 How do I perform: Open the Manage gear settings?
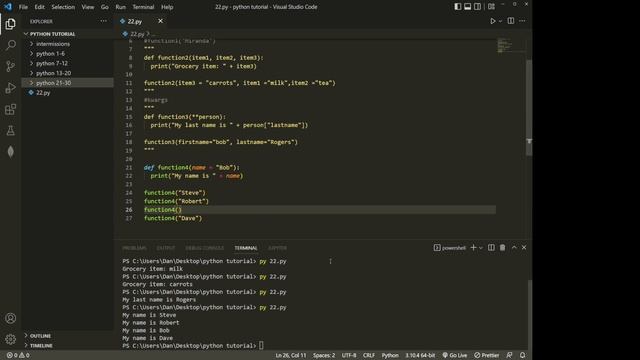[11, 339]
